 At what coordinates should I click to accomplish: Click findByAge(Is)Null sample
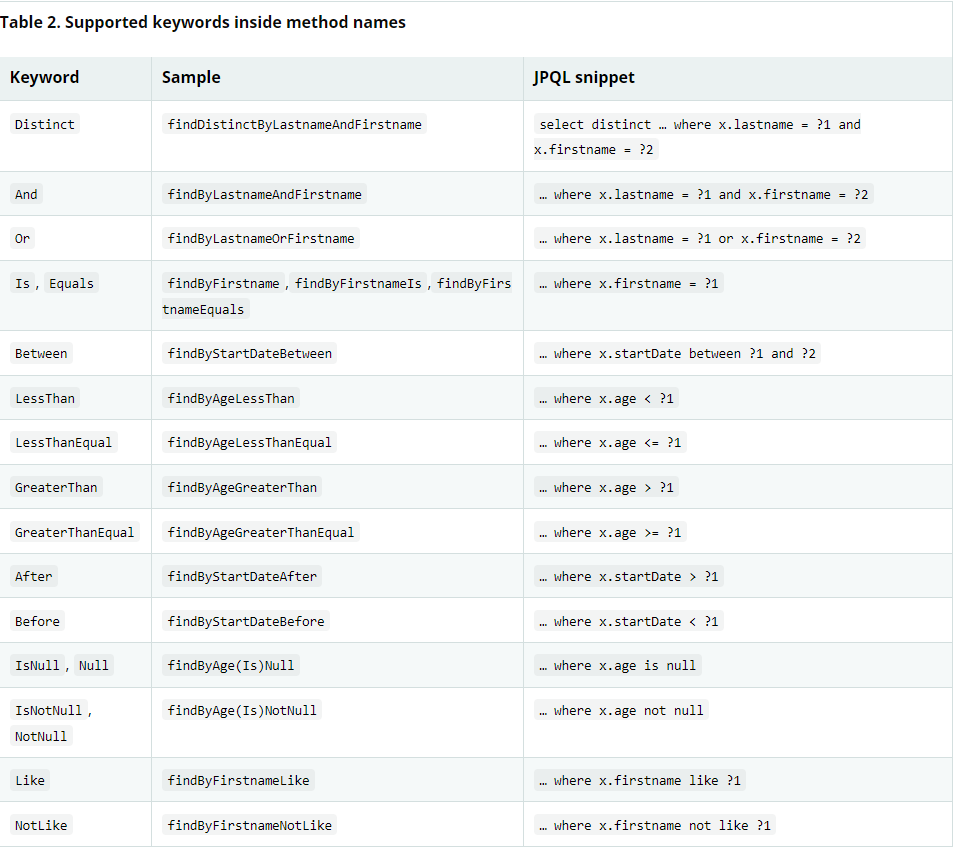coord(231,666)
